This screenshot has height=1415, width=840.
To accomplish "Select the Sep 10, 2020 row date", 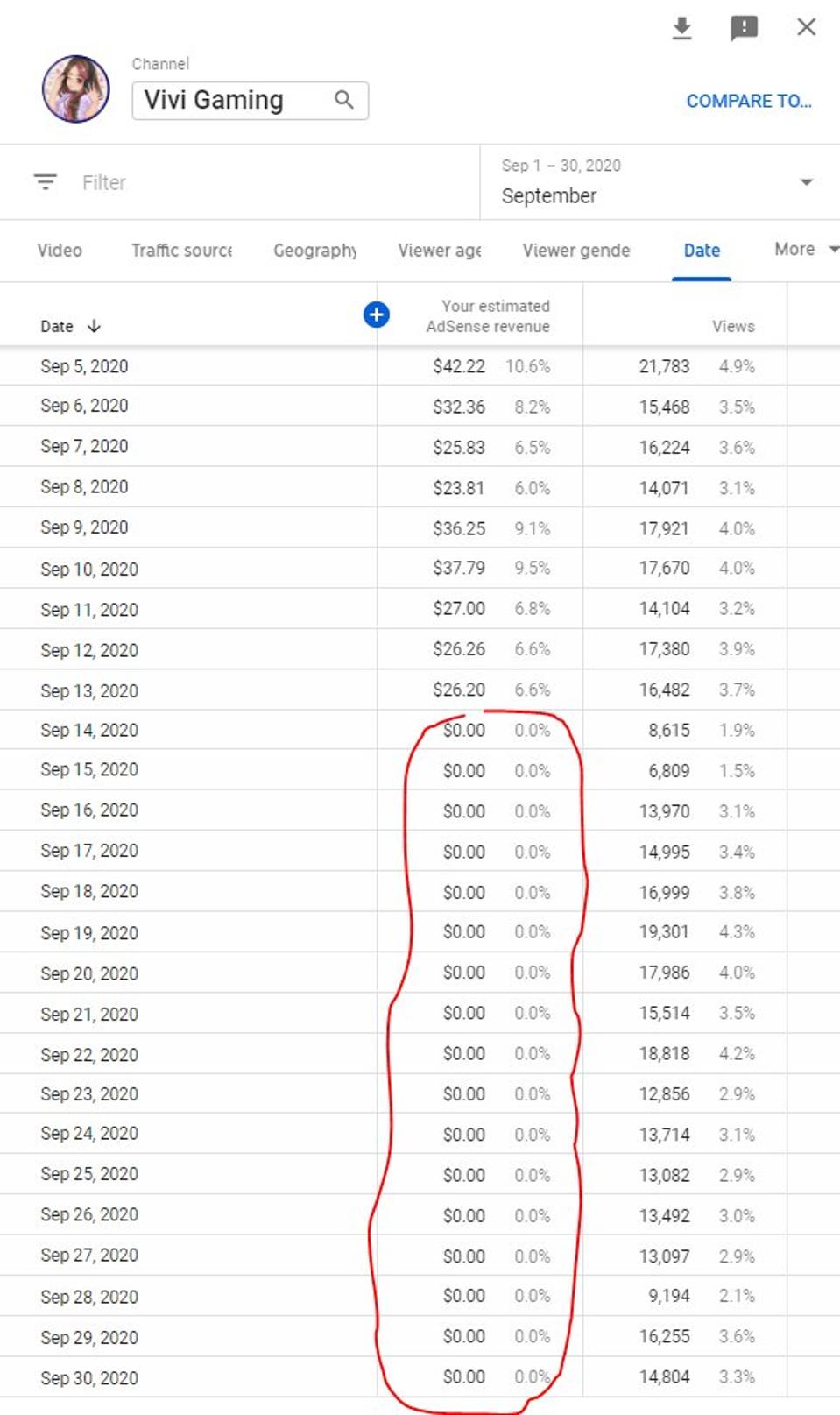I will 89,570.
